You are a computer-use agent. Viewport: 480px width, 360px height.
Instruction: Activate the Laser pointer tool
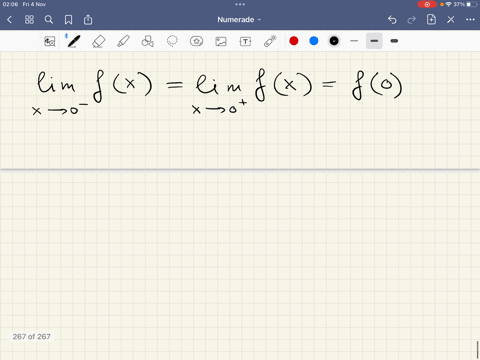tap(270, 41)
